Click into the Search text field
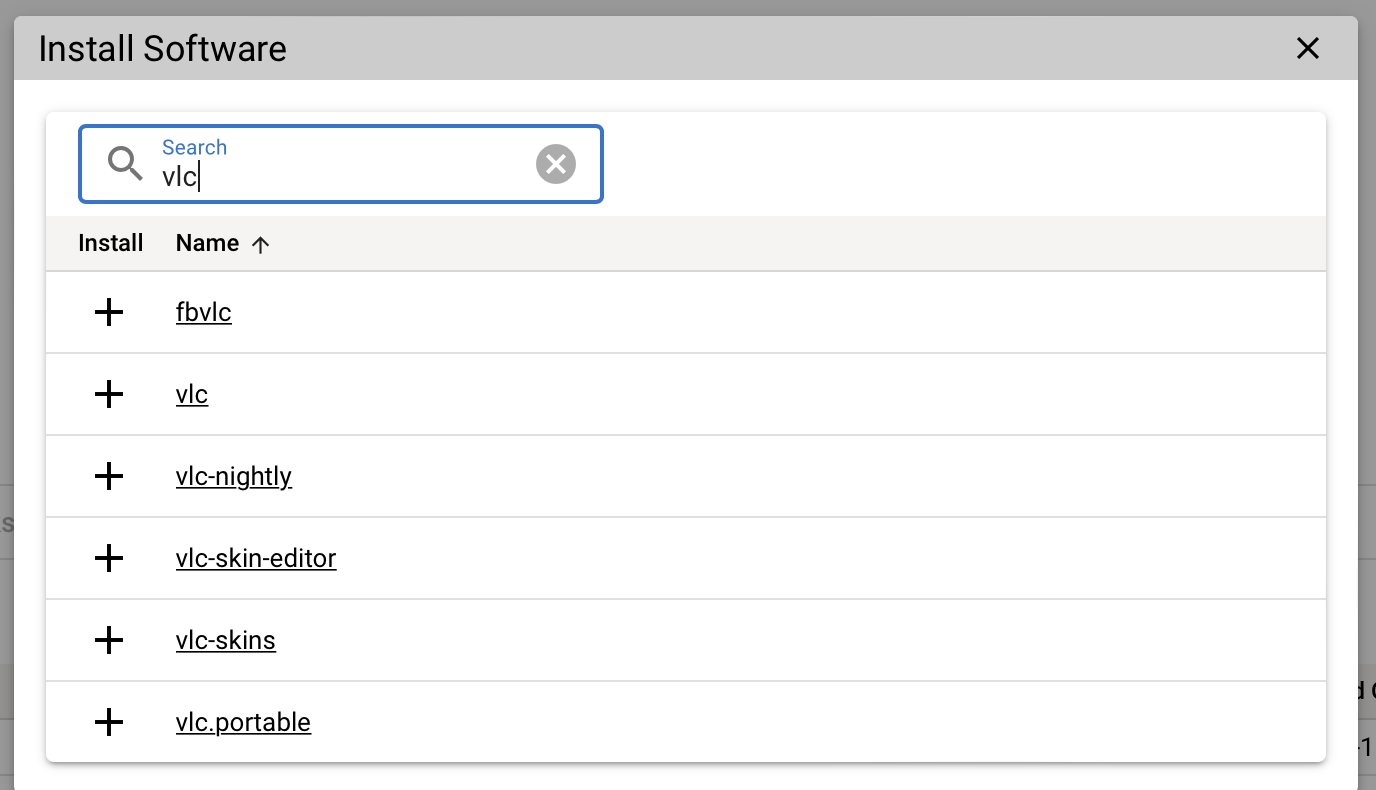This screenshot has width=1376, height=790. pyautogui.click(x=340, y=176)
